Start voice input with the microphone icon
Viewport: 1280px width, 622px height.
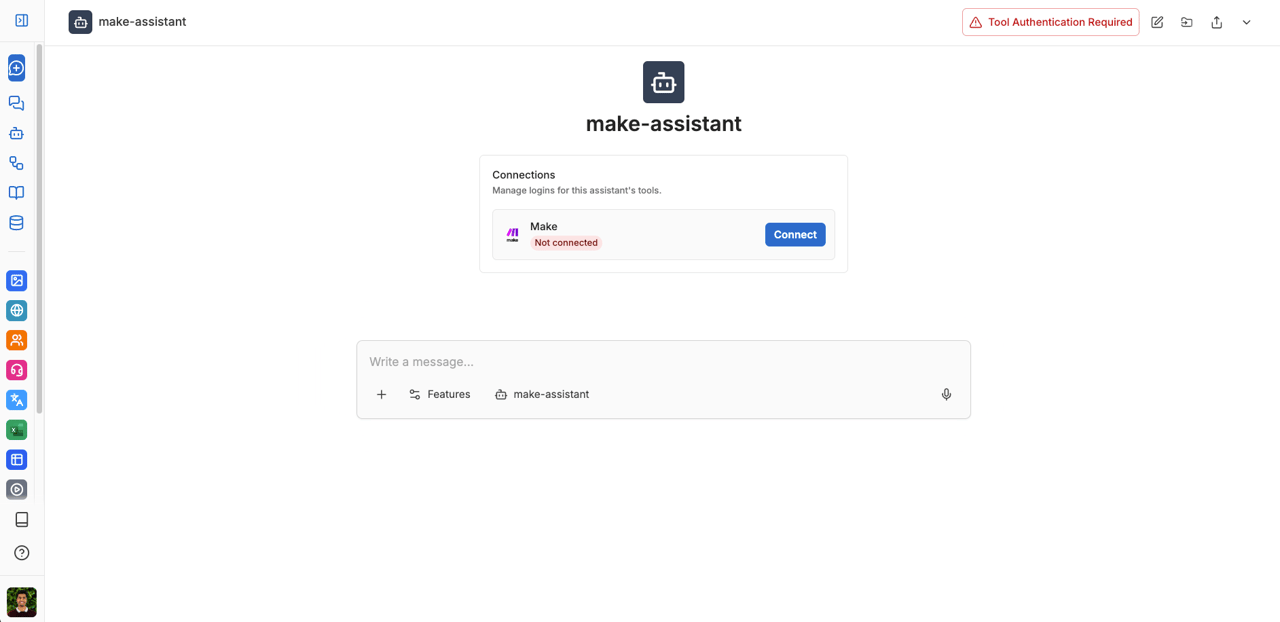click(946, 395)
